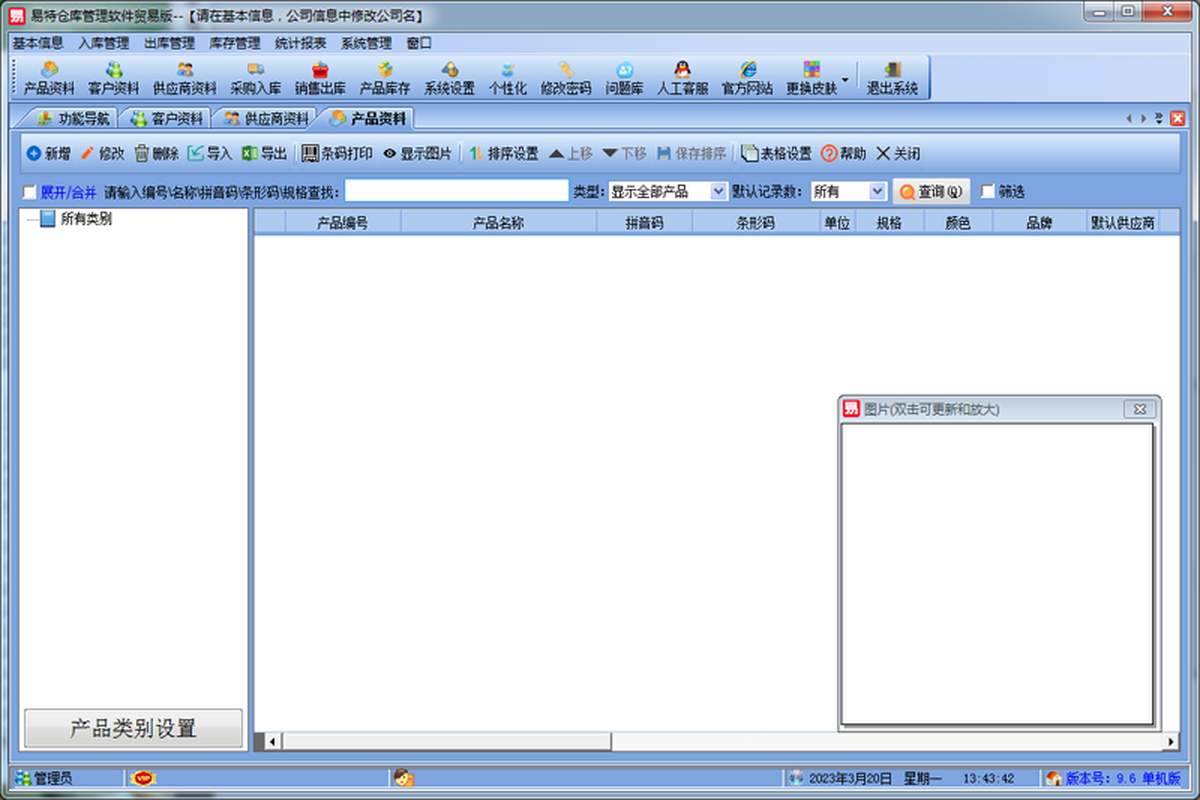
Task: Expand the 更换皮肤 dropdown arrow
Action: [x=845, y=79]
